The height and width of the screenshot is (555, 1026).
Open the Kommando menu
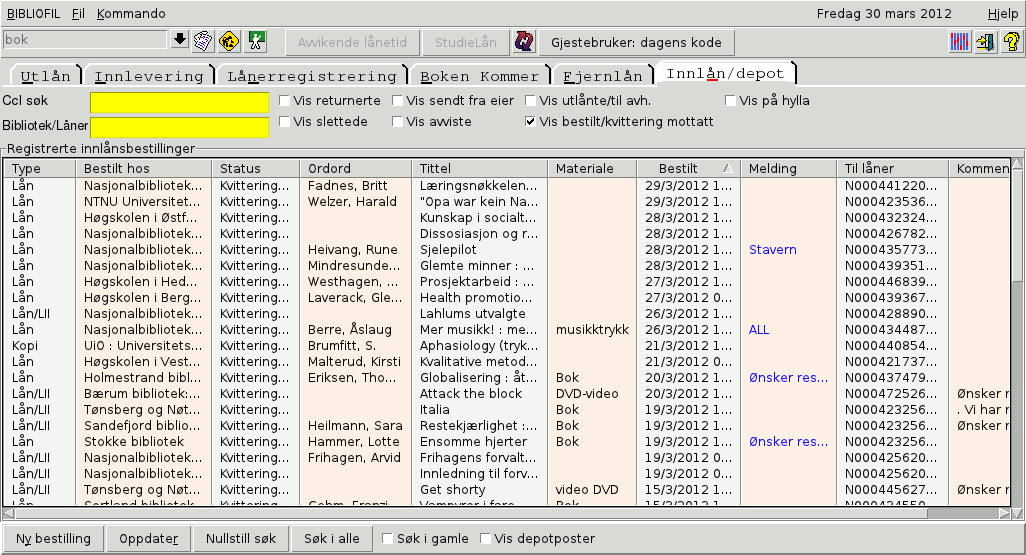click(x=131, y=13)
